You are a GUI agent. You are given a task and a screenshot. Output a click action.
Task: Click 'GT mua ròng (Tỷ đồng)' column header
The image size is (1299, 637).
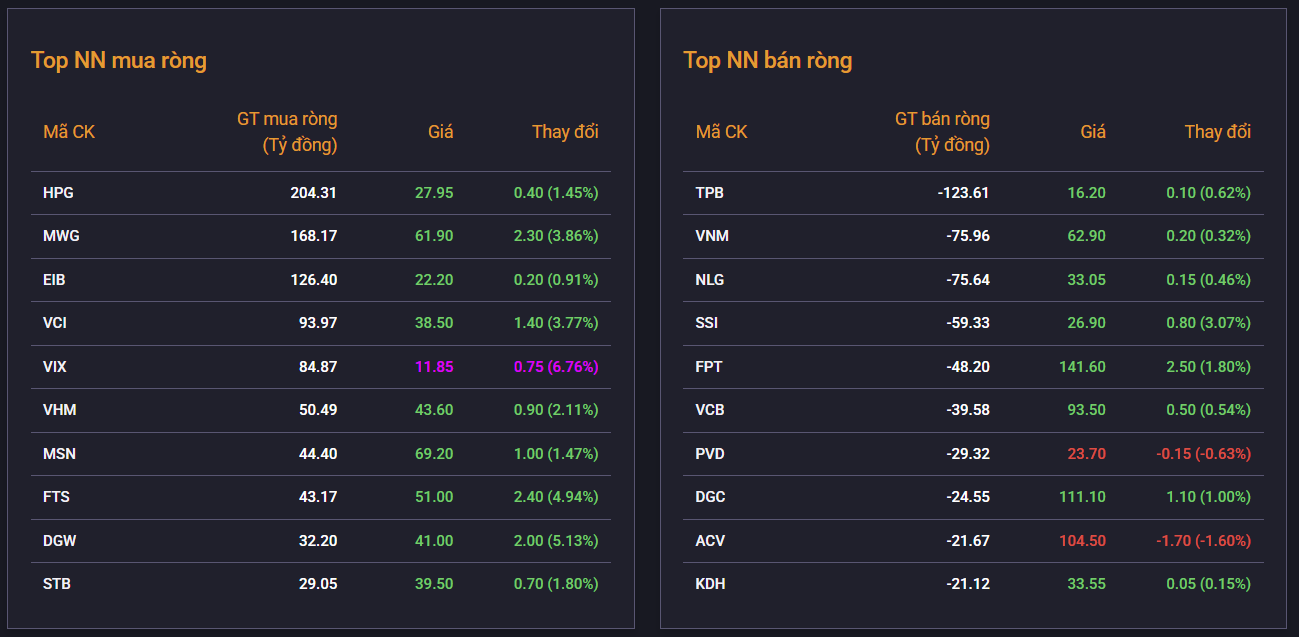[287, 132]
